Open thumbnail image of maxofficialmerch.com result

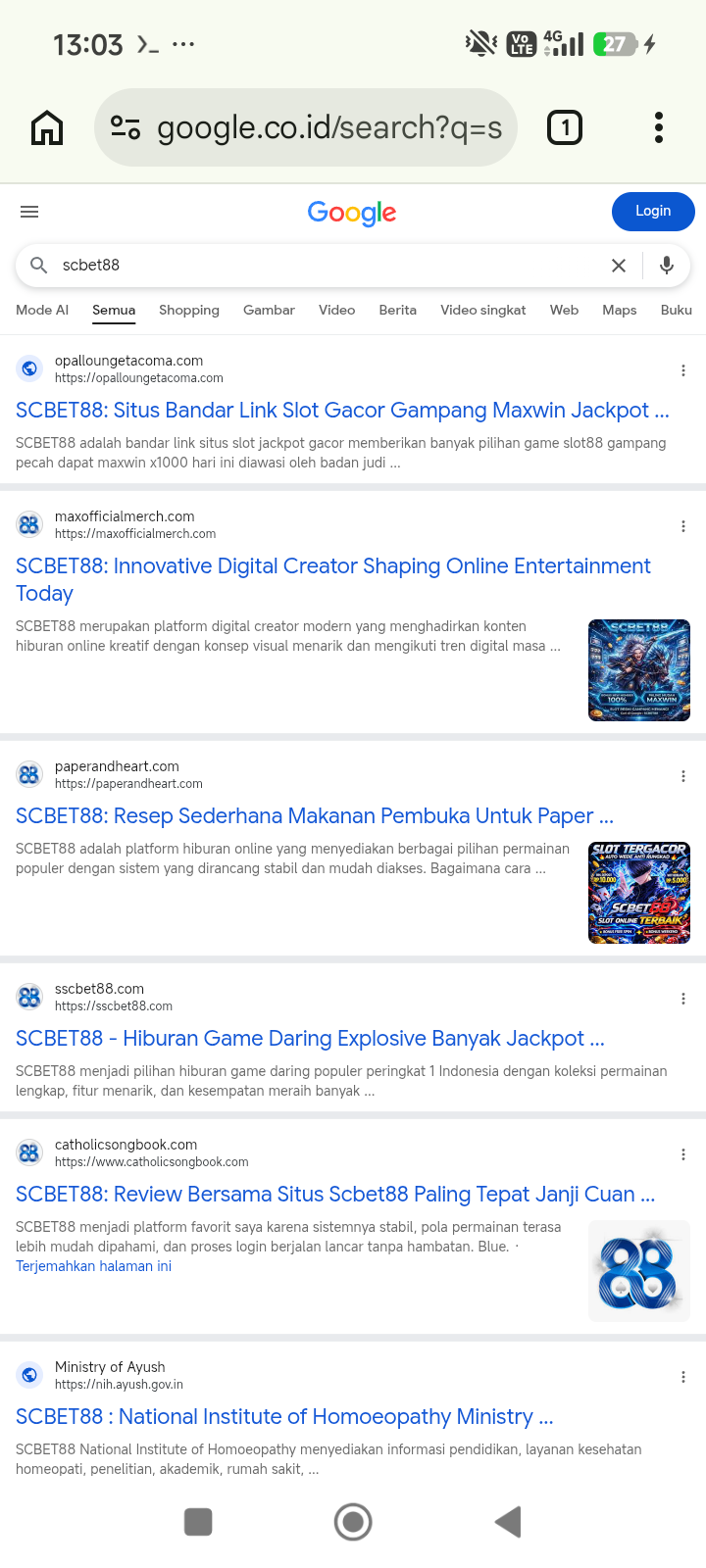coord(639,670)
